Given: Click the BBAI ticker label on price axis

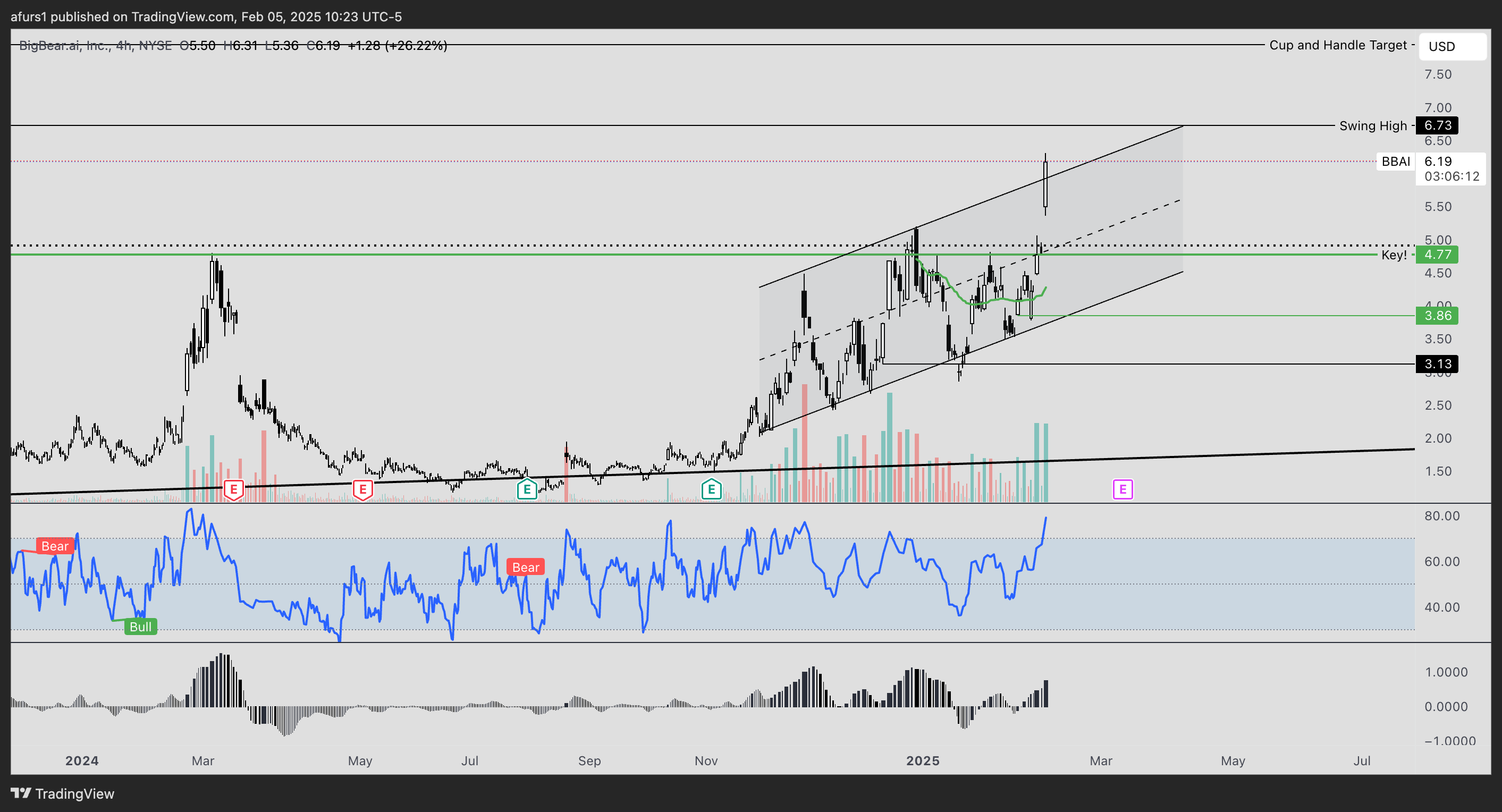Looking at the screenshot, I should click(x=1396, y=162).
